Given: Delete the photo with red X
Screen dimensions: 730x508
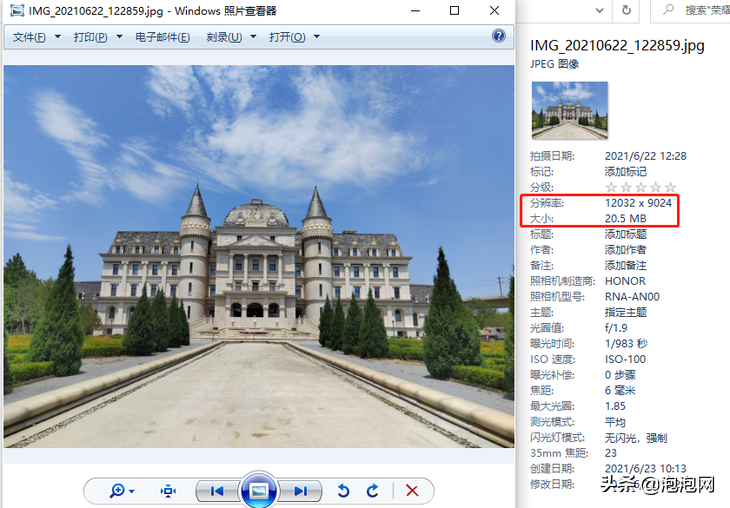Looking at the screenshot, I should tap(412, 491).
